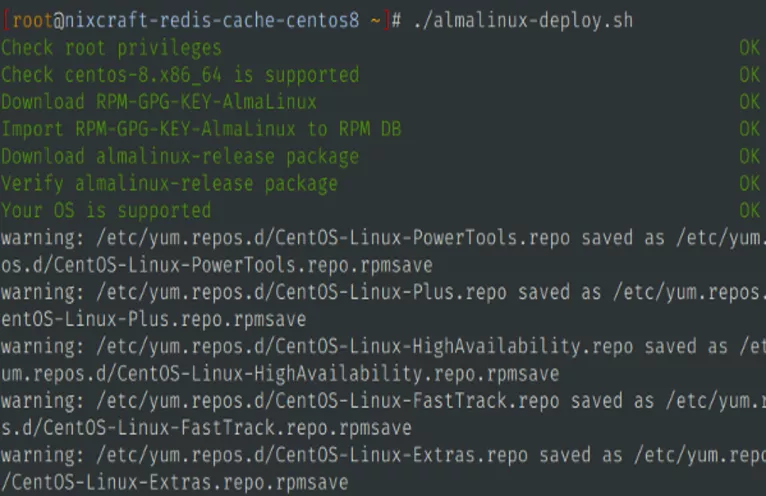
Task: Click the CentOS-Linux-Plus.repo.rpmsave wrapped text
Action: pyautogui.click(x=153, y=319)
